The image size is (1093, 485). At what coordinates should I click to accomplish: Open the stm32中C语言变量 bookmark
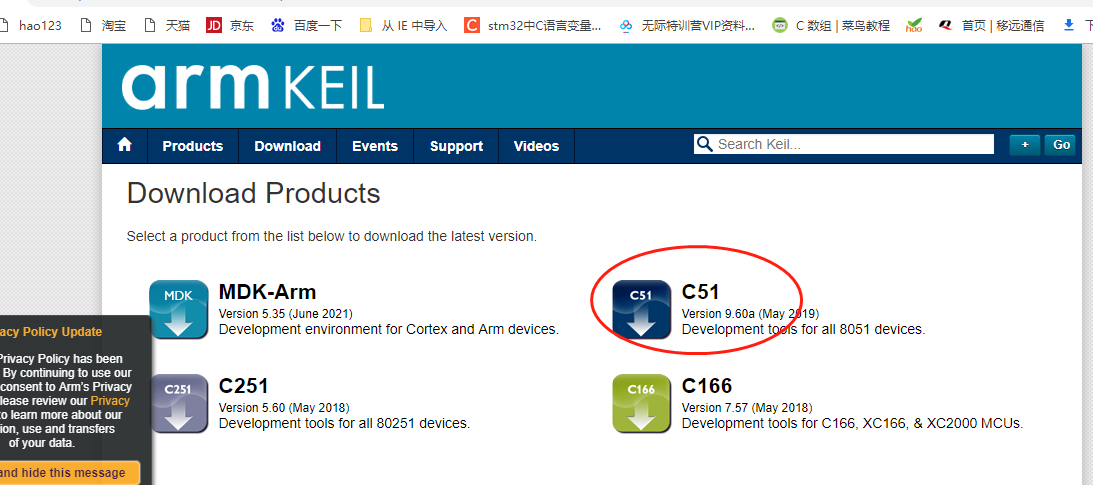click(533, 26)
